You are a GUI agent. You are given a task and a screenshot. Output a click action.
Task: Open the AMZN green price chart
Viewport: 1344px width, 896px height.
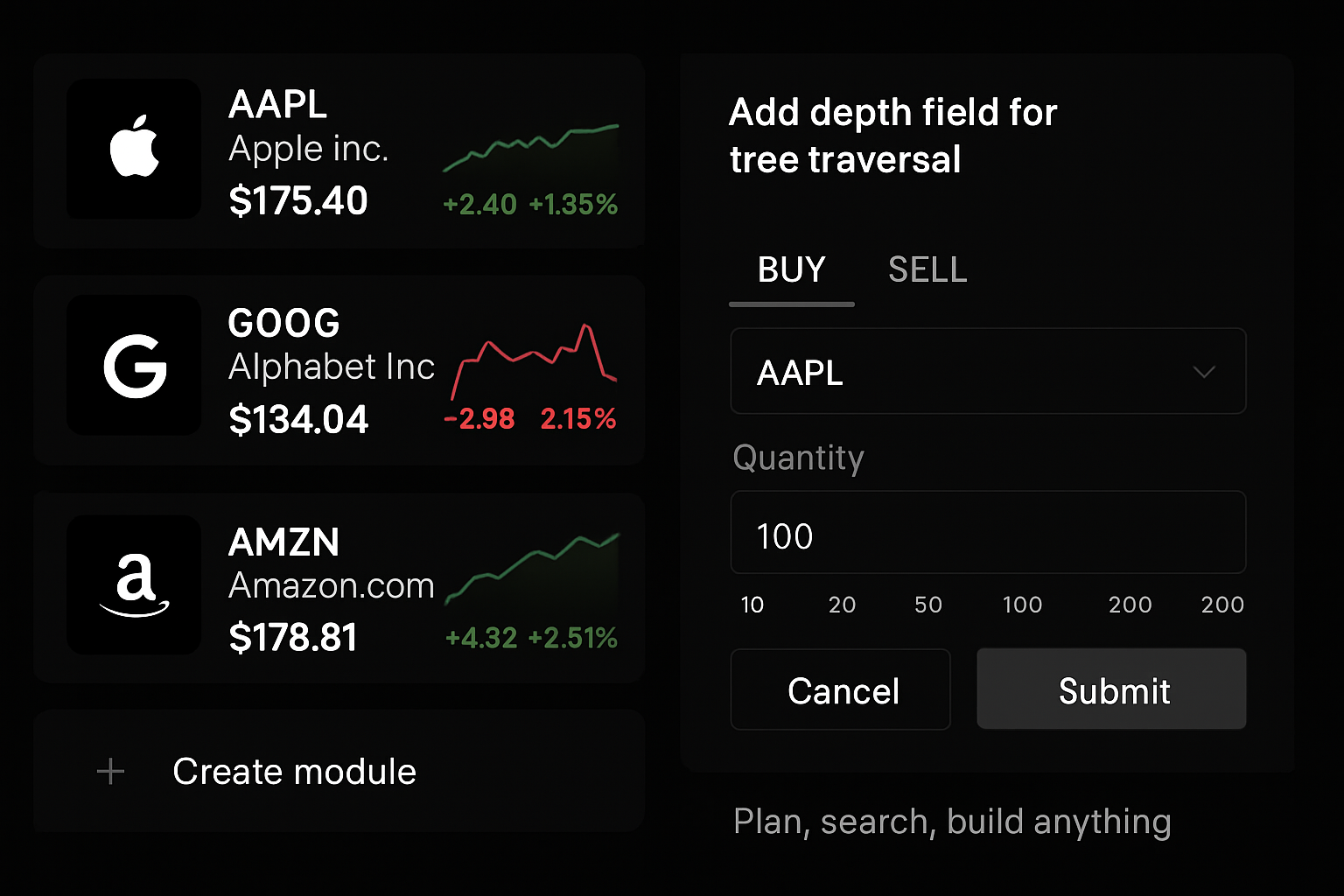(532, 569)
